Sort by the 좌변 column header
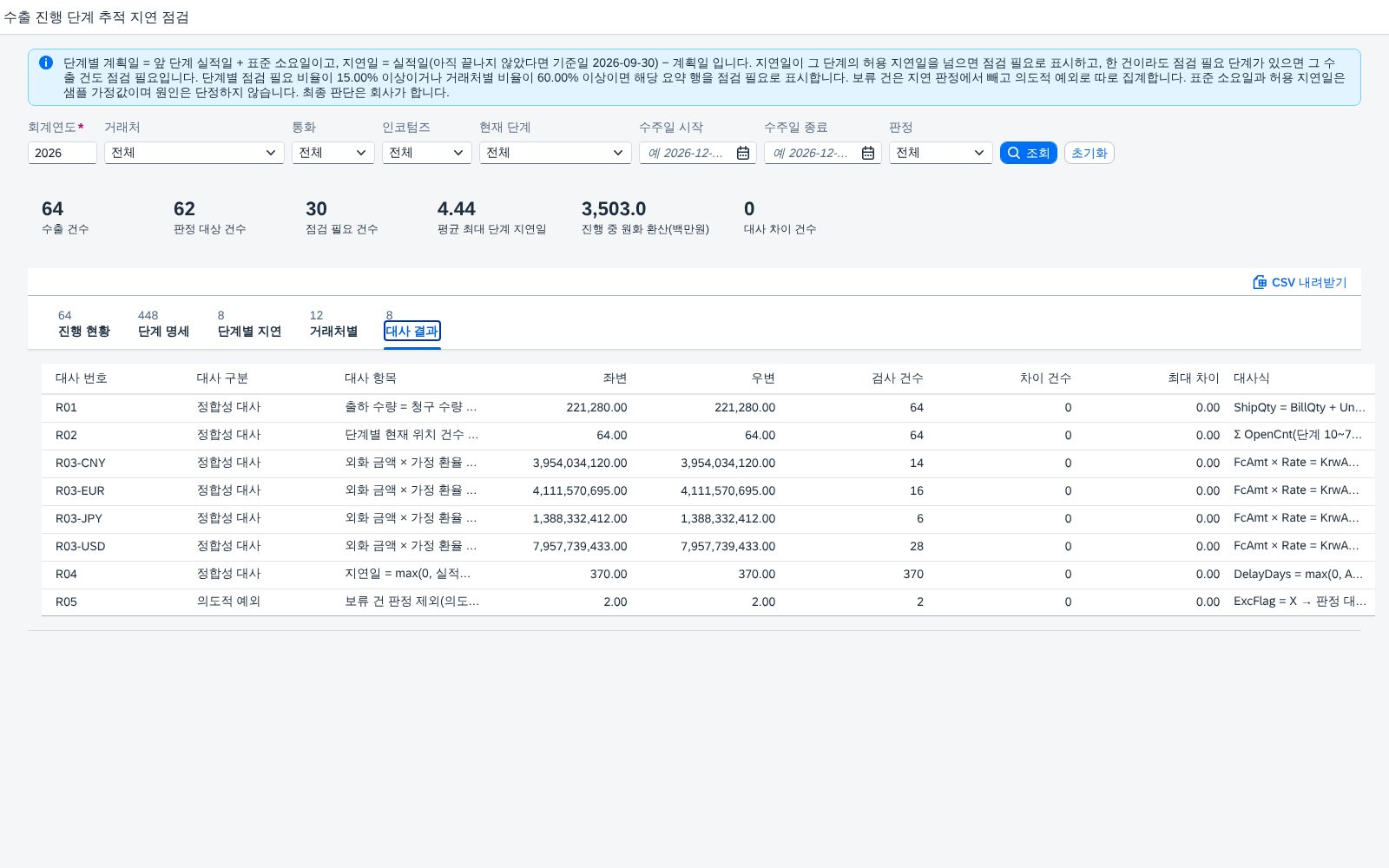The image size is (1389, 868). tap(615, 378)
